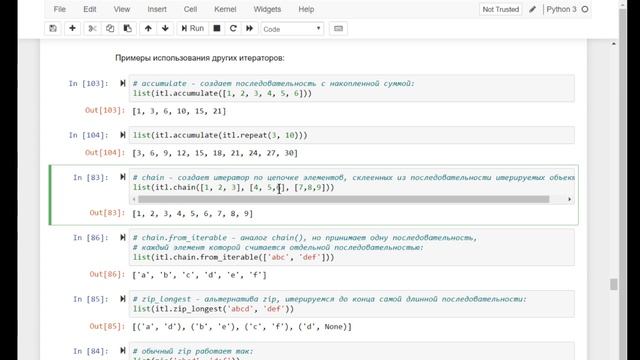Click the Python 3 kernel name label
640x360 pixels.
[x=561, y=9]
